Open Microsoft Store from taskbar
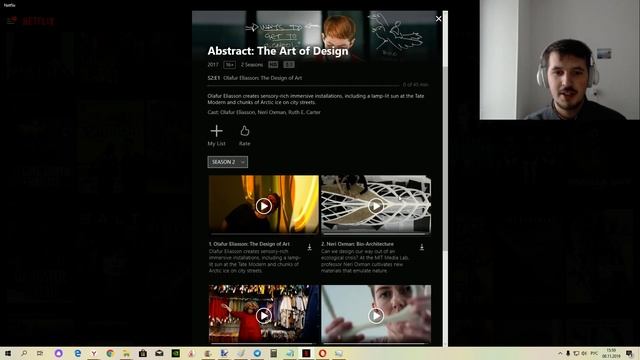Screen dimensions: 640x360 (x=143, y=353)
